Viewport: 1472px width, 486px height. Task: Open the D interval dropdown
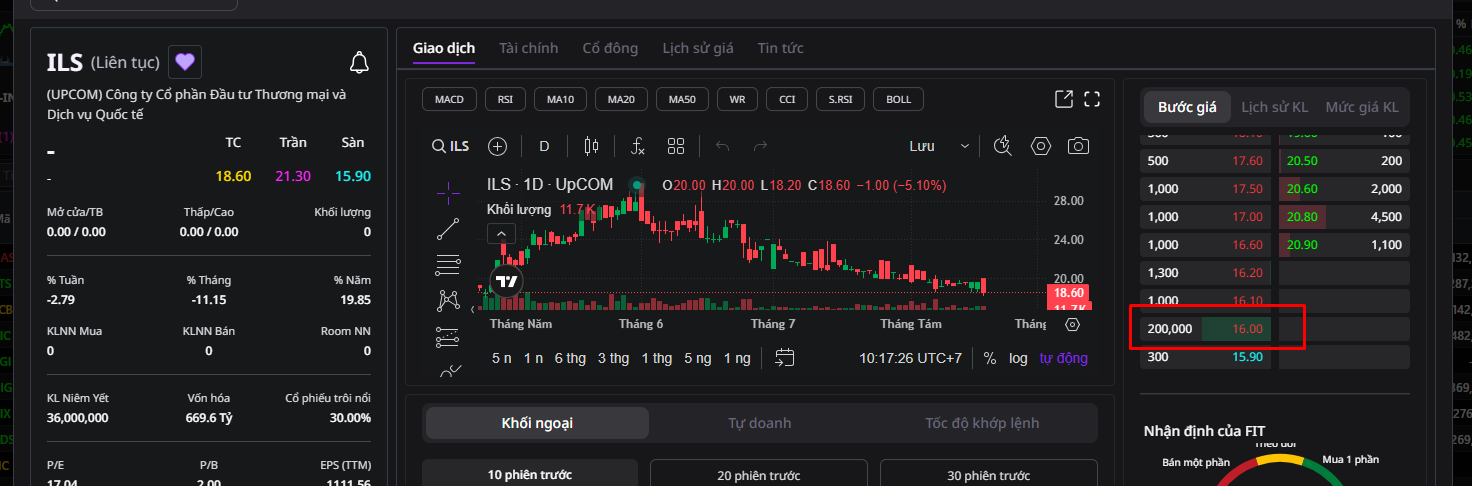(x=544, y=146)
